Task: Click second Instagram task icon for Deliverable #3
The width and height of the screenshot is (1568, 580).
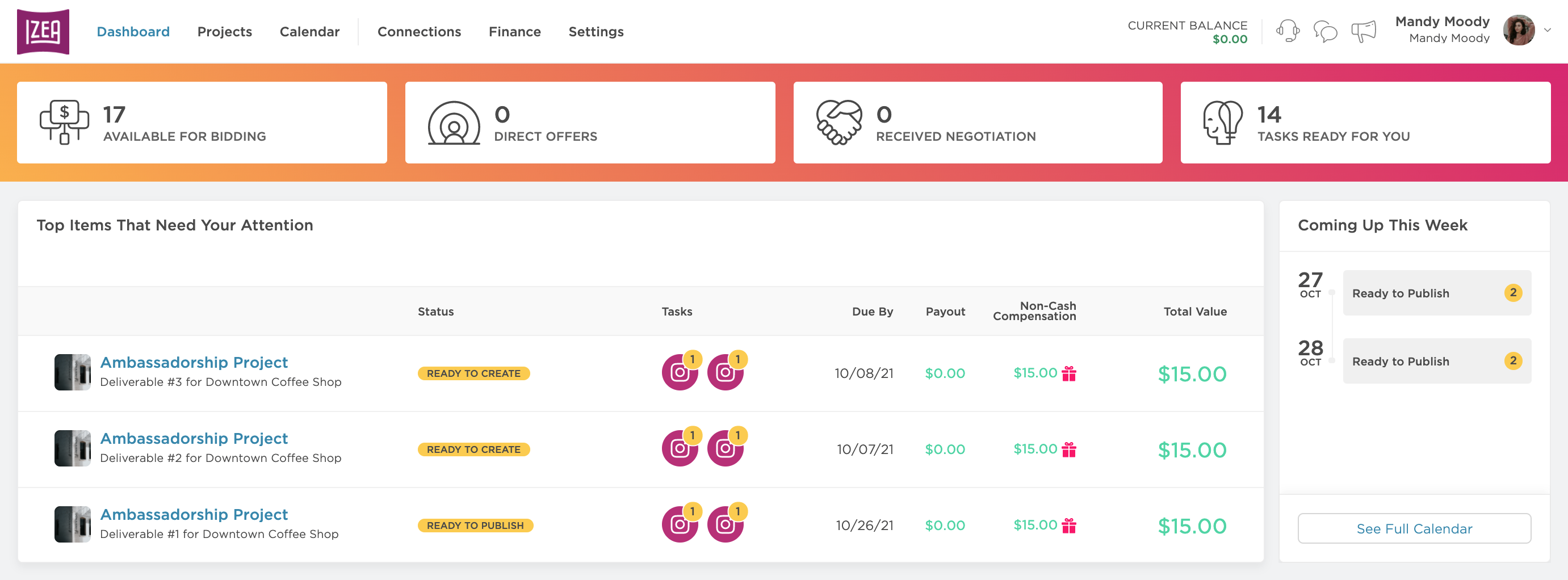Action: coord(725,372)
